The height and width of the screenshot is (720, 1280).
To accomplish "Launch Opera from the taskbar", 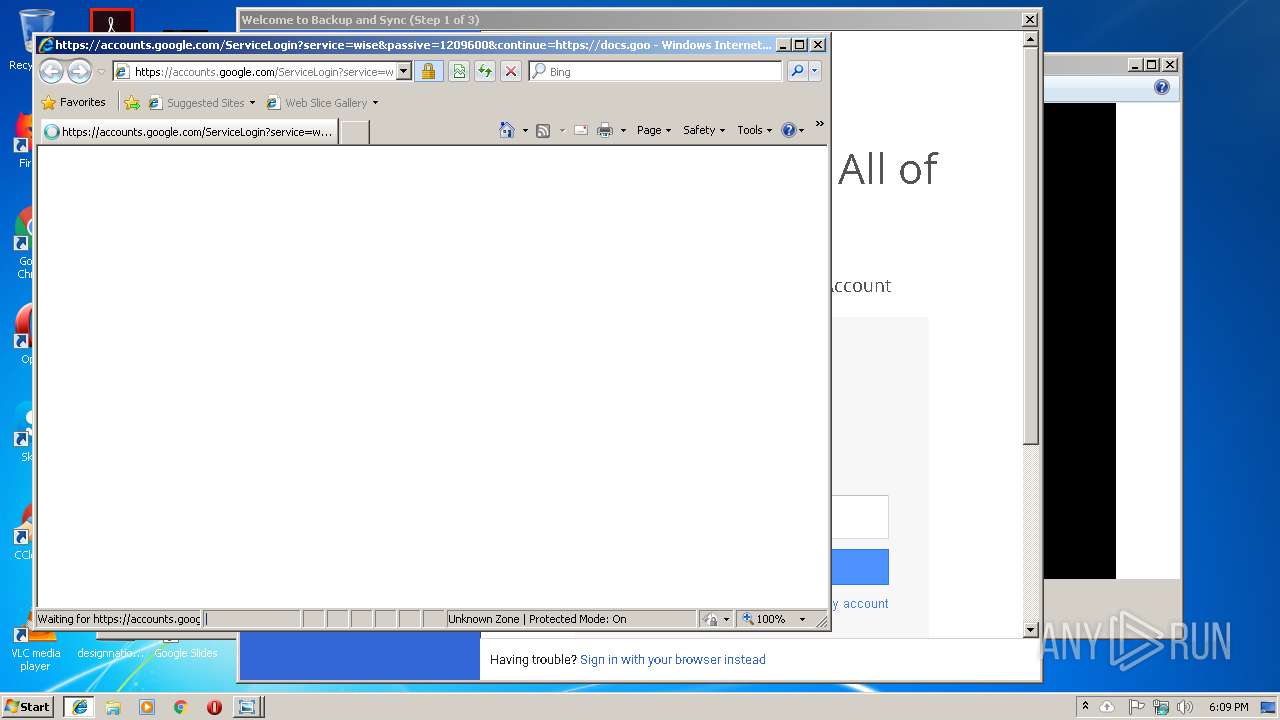I will tap(214, 706).
